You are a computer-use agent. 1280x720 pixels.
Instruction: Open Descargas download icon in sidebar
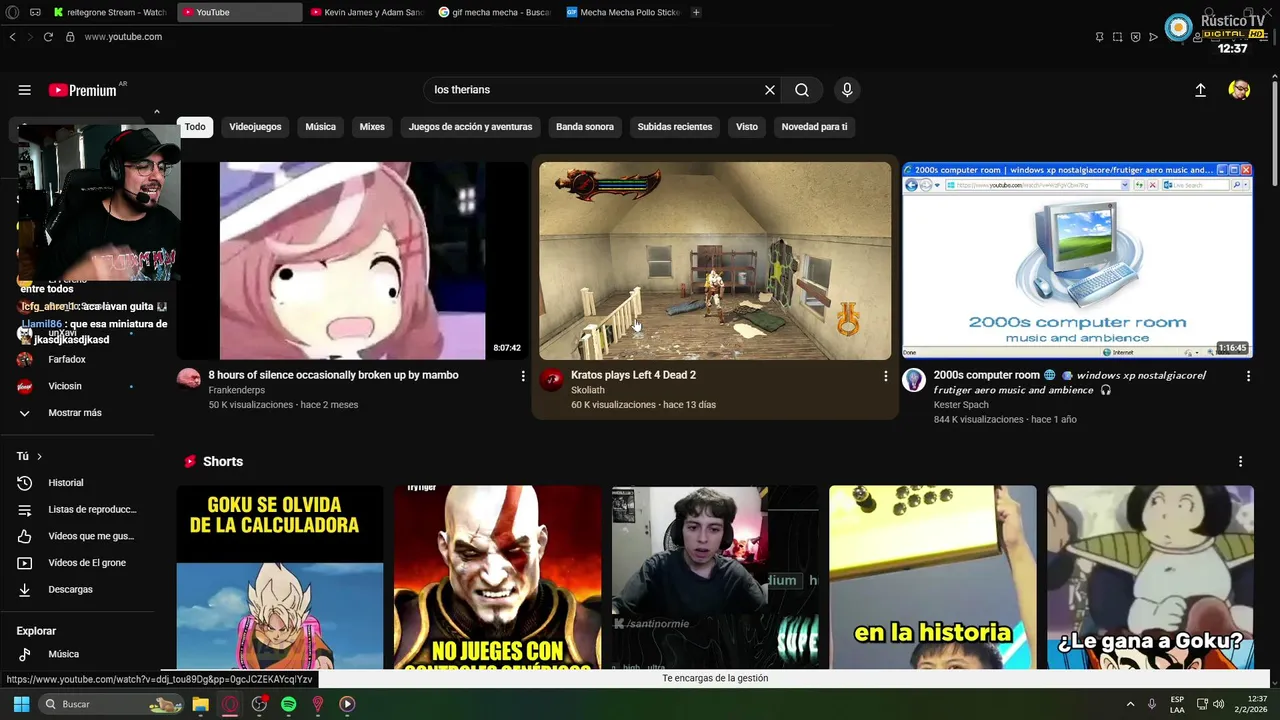click(x=25, y=590)
